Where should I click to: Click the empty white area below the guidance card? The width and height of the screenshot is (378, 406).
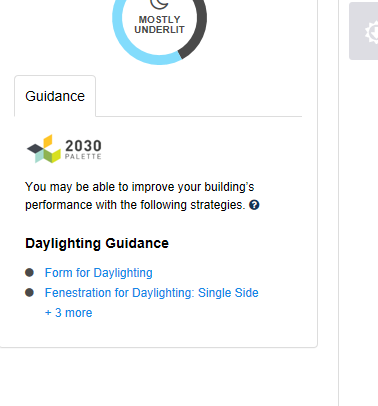pyautogui.click(x=159, y=377)
